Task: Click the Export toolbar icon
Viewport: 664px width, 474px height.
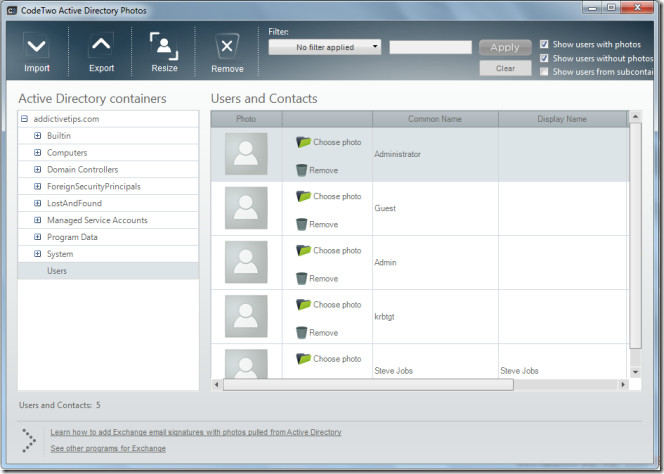Action: [101, 45]
